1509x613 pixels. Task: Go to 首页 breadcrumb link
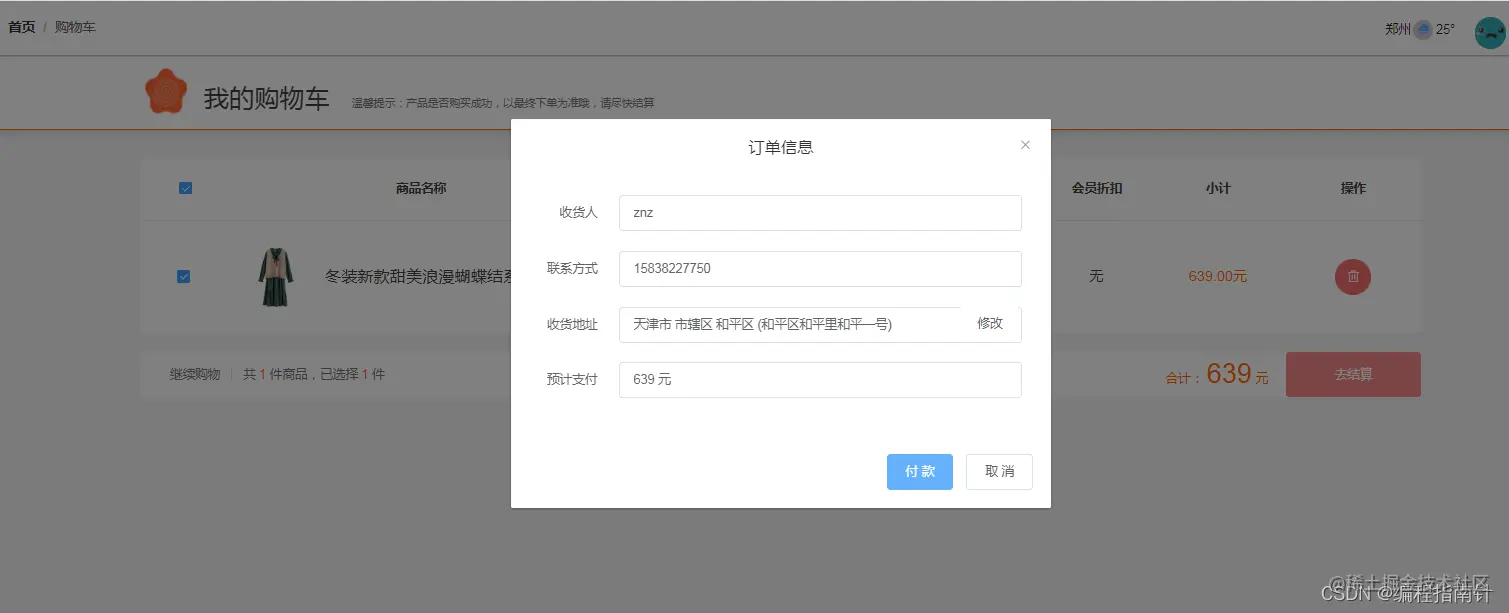(x=22, y=27)
